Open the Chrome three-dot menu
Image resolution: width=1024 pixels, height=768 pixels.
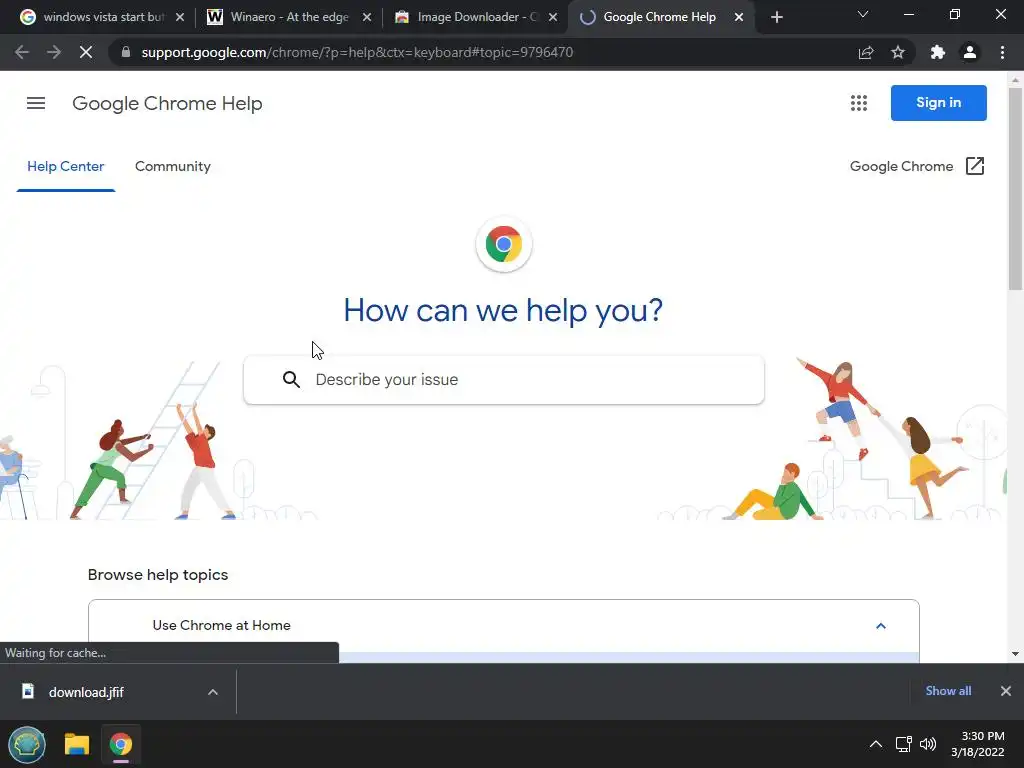pyautogui.click(x=1002, y=52)
